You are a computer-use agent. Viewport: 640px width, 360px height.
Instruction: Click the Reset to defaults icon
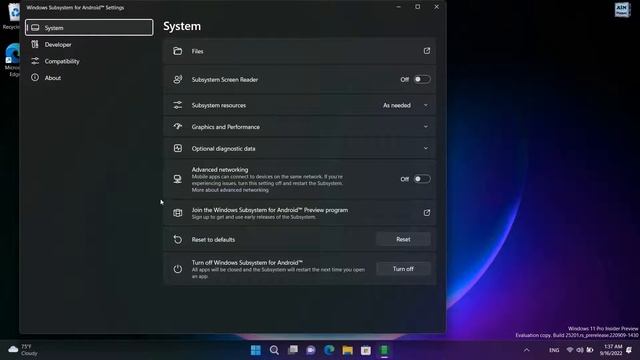(178, 240)
